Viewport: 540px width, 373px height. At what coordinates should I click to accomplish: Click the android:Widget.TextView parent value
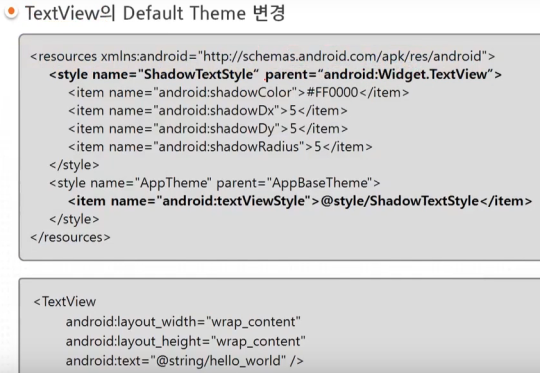pyautogui.click(x=406, y=74)
